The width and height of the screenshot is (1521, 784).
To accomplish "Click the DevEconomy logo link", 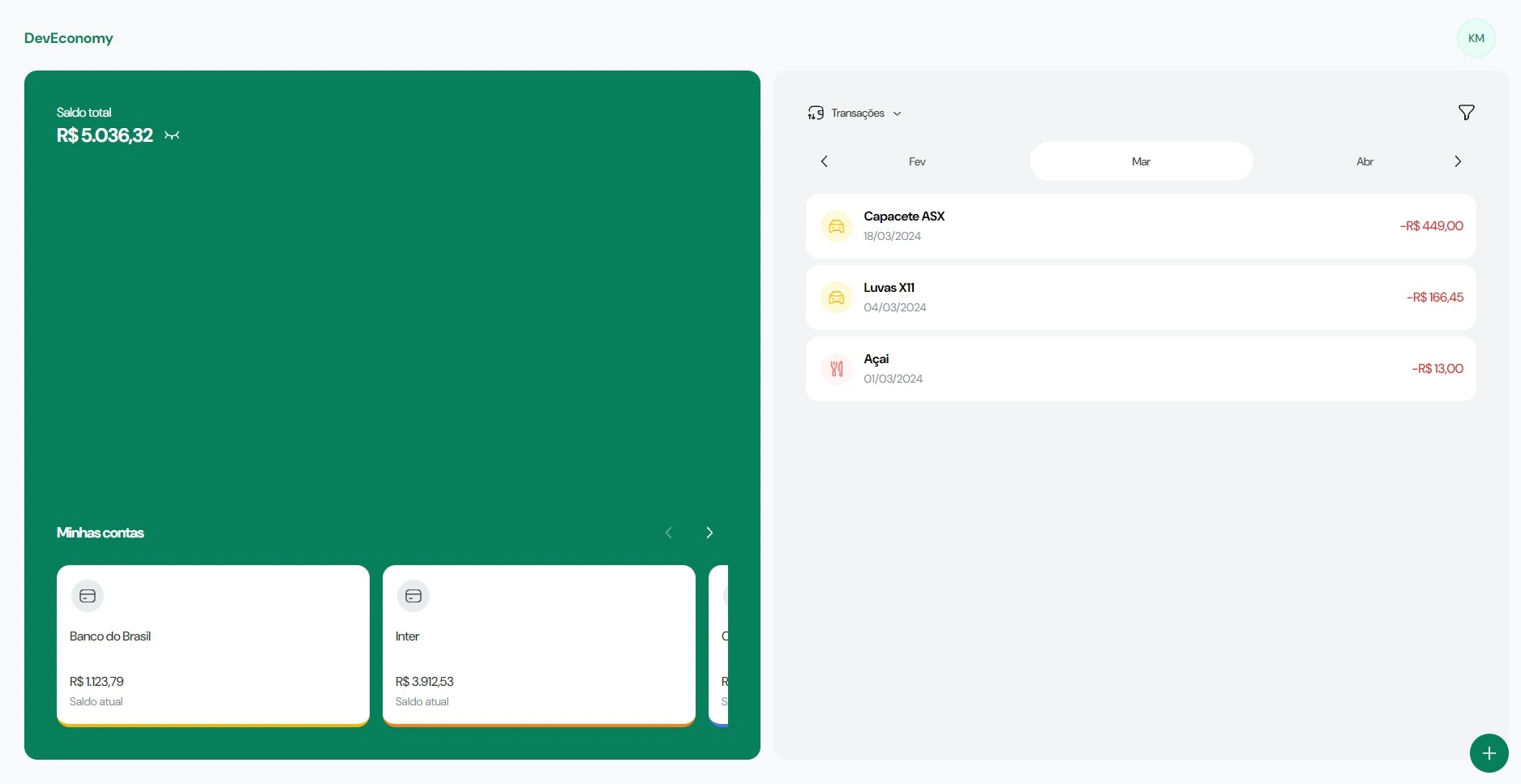I will point(69,38).
